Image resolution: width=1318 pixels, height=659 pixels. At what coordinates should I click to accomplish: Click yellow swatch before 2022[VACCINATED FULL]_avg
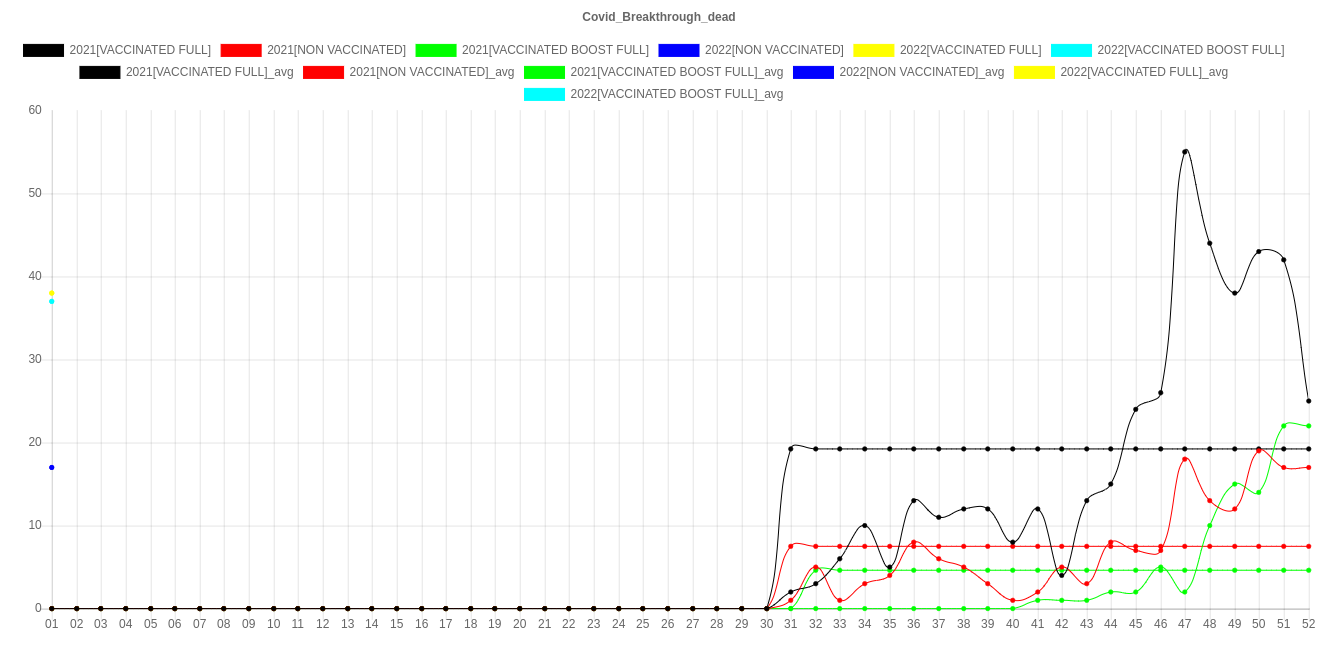coord(1033,72)
